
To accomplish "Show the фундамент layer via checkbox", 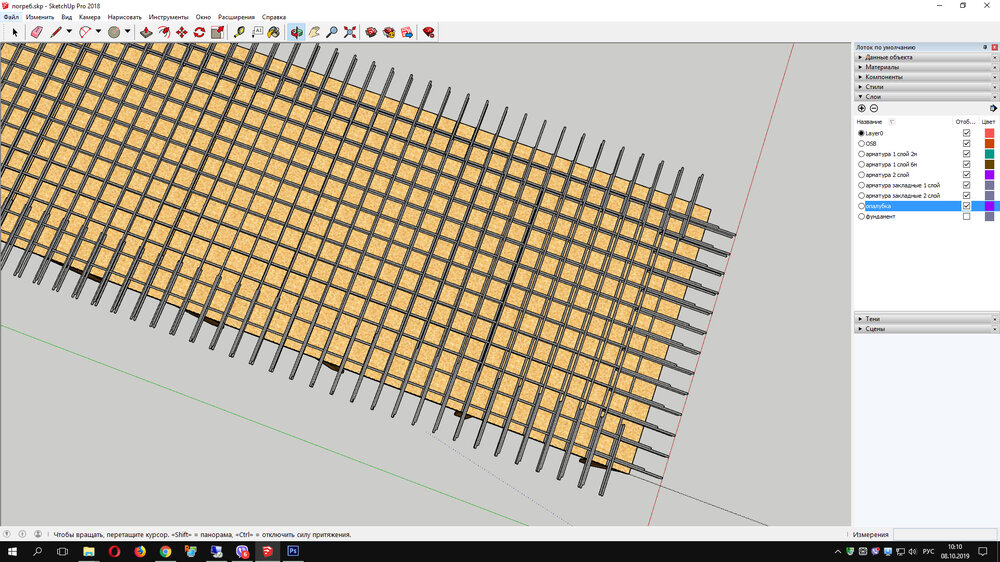I will [966, 216].
